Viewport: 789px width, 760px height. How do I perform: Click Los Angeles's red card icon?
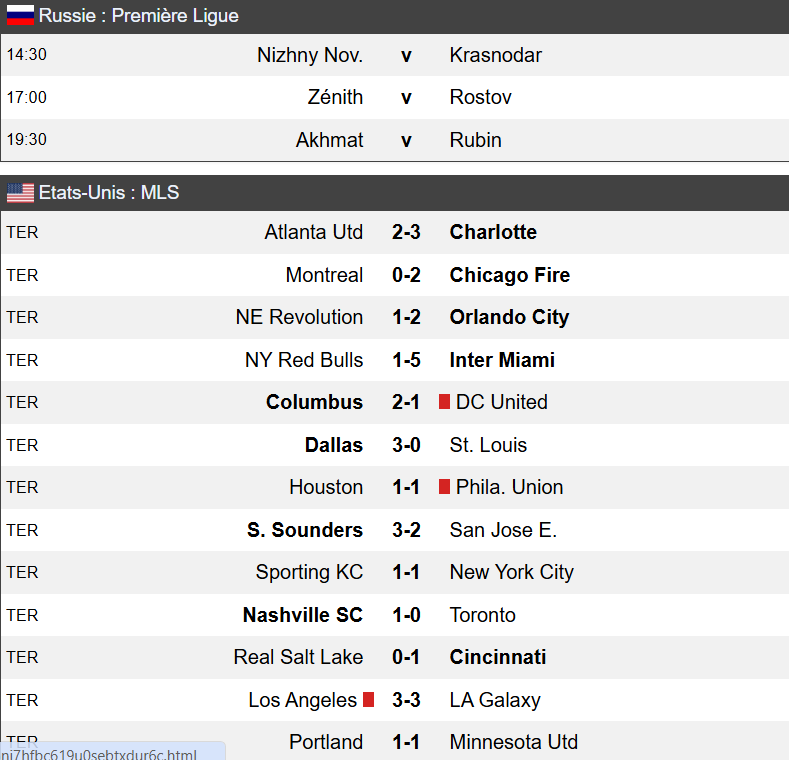tap(368, 700)
